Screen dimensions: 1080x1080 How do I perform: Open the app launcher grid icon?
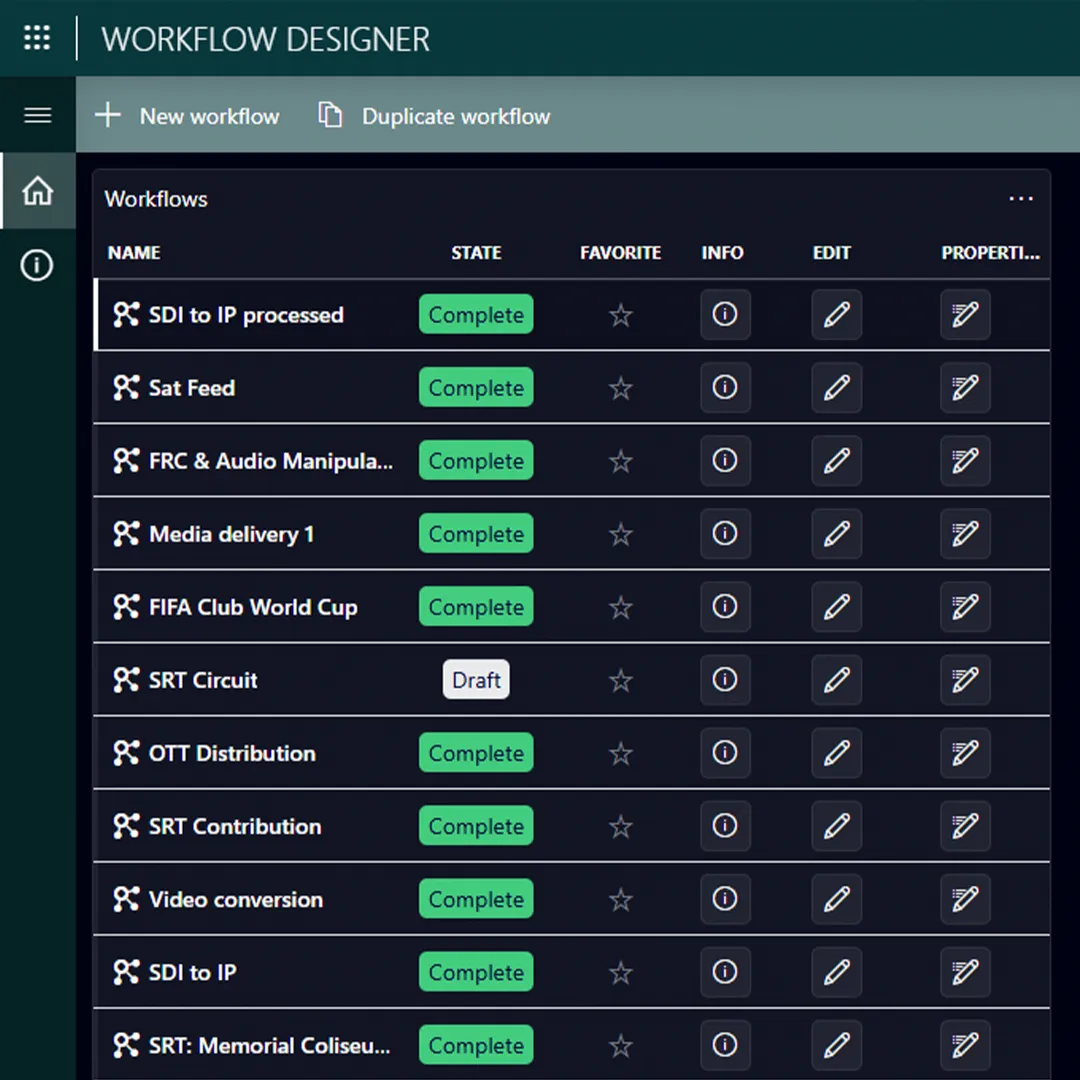37,38
